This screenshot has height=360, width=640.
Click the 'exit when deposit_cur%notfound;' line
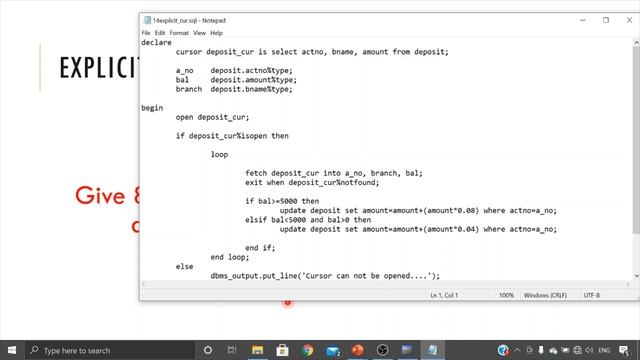pyautogui.click(x=312, y=182)
